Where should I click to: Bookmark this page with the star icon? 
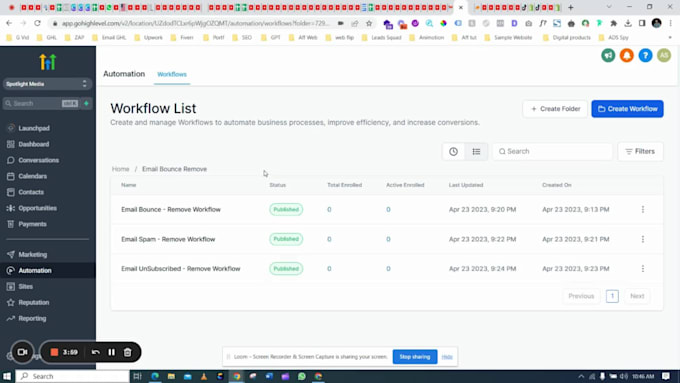point(369,23)
